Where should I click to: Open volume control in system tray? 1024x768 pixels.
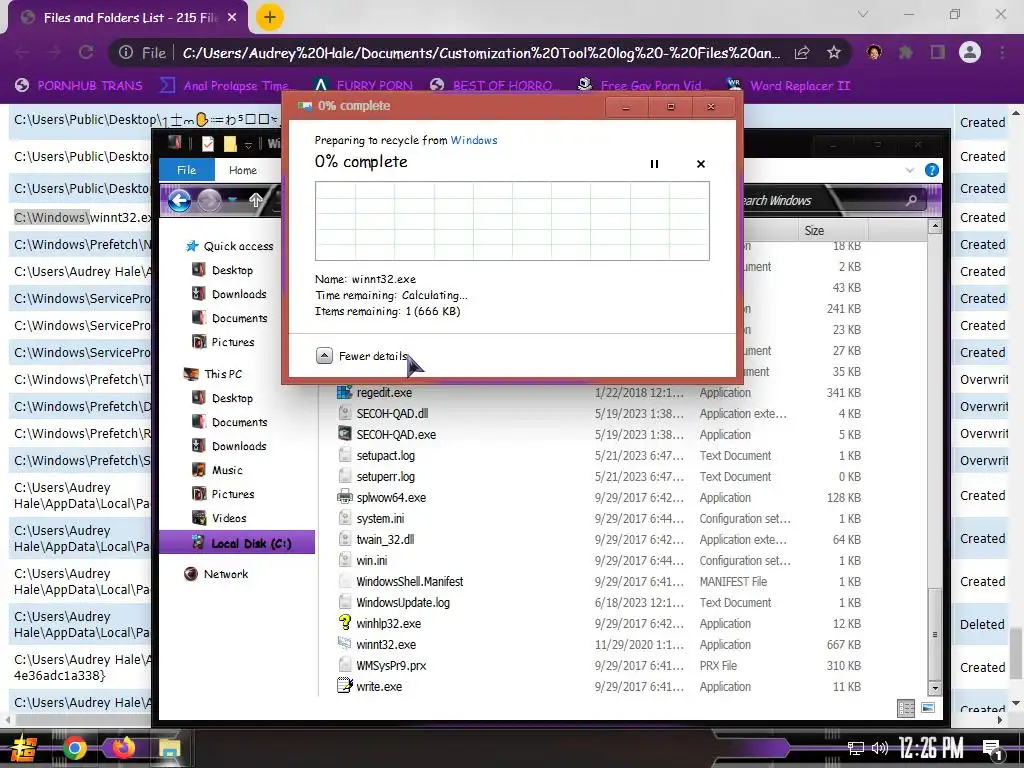[x=880, y=748]
